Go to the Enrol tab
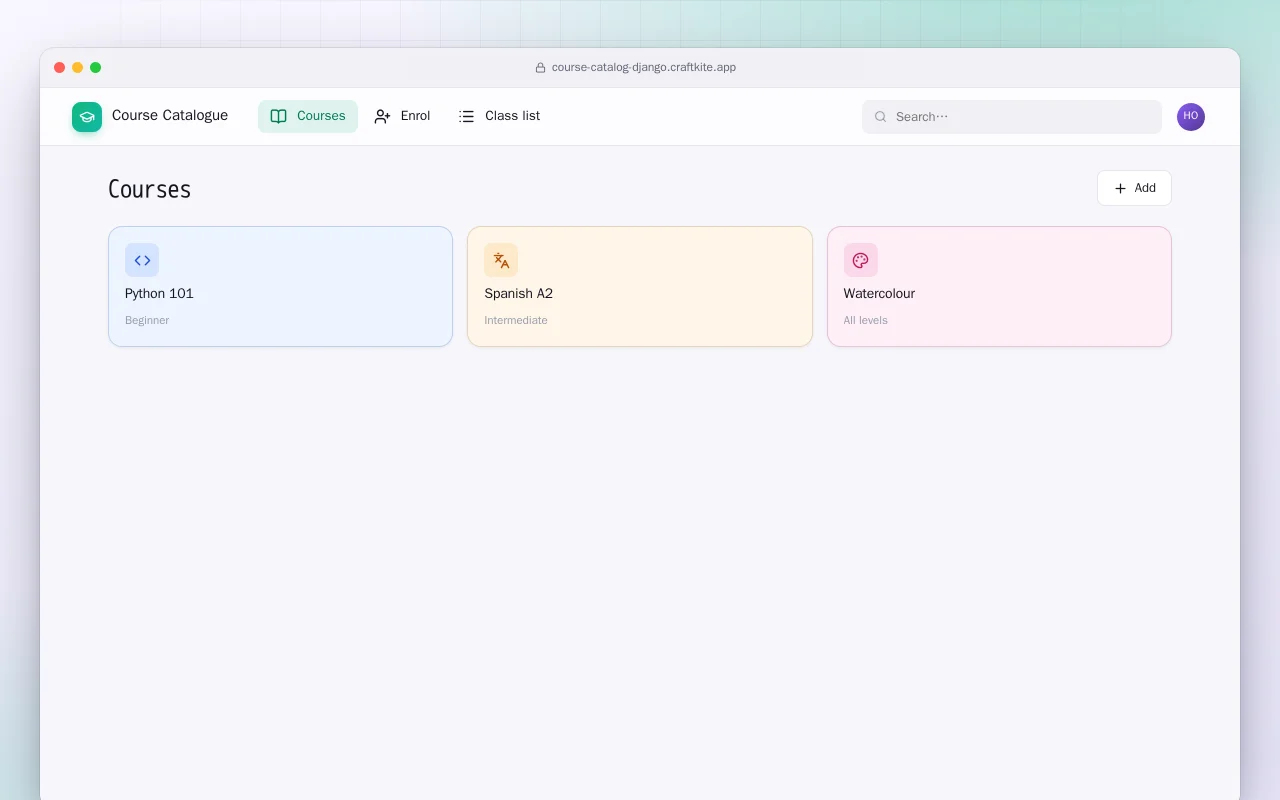Viewport: 1280px width, 800px height. point(402,116)
